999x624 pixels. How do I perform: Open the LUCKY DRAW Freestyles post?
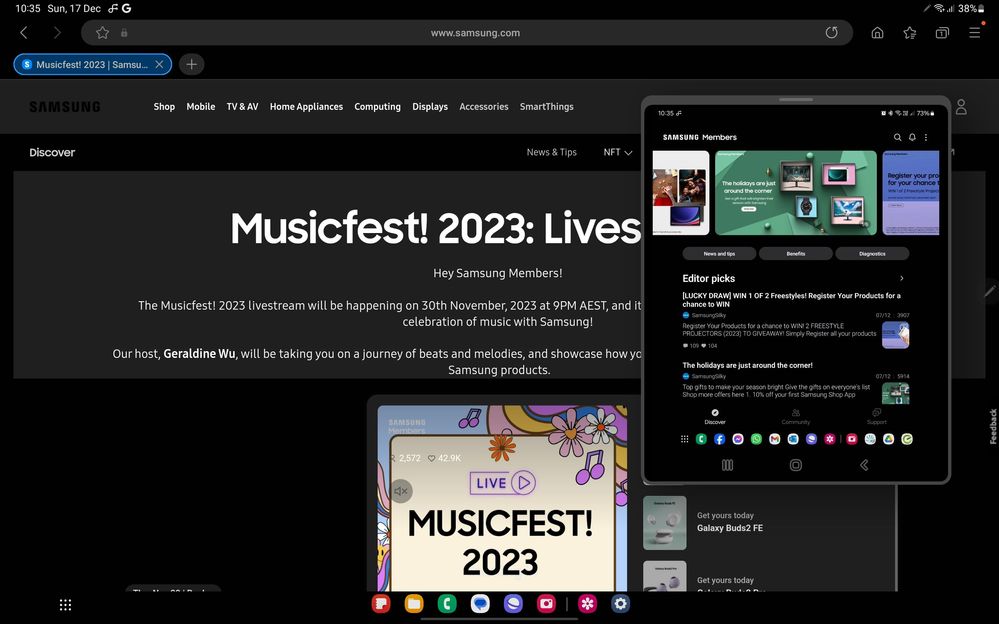[796, 321]
